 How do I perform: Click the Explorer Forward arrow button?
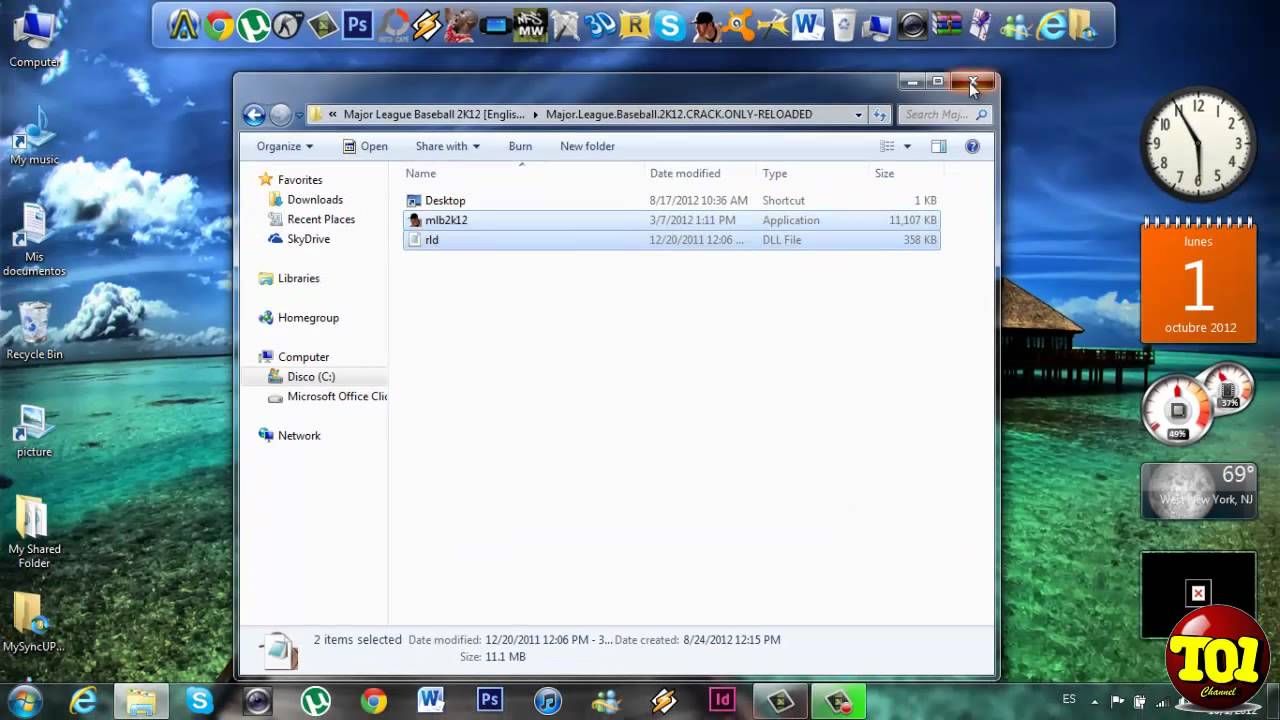click(281, 115)
